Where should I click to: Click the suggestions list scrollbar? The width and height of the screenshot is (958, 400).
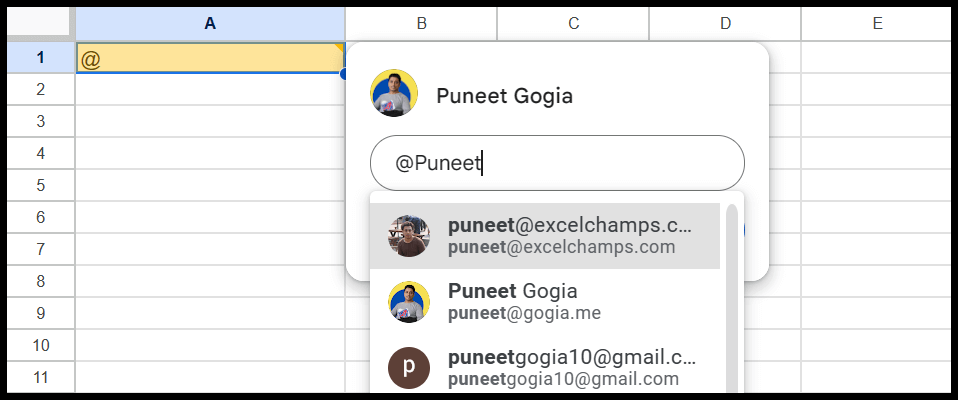coord(731,298)
